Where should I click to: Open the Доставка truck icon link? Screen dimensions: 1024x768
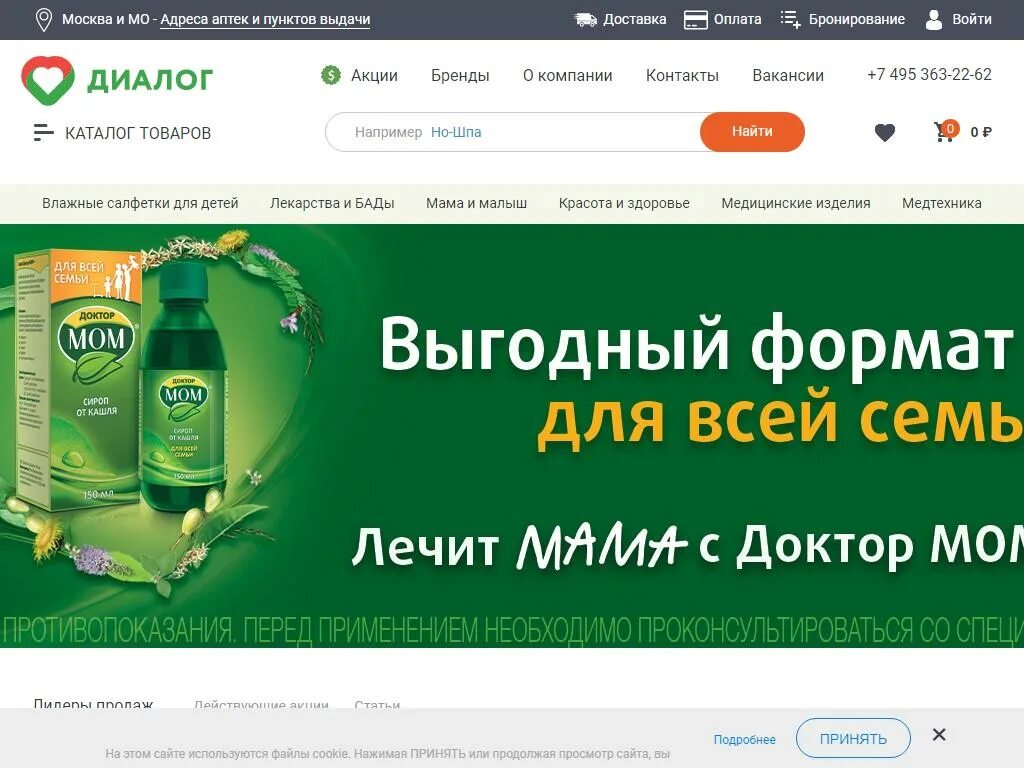pos(586,20)
